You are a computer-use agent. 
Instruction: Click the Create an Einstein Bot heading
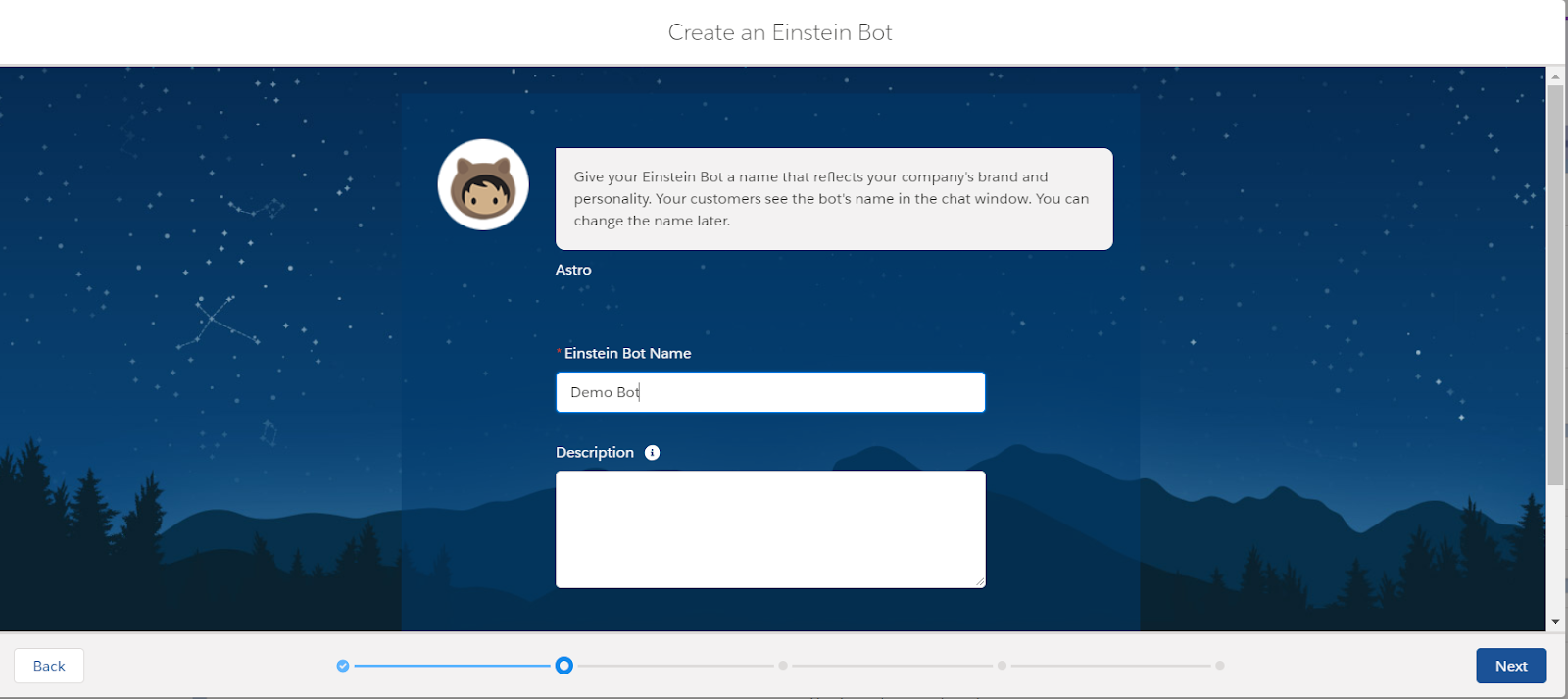pos(780,32)
